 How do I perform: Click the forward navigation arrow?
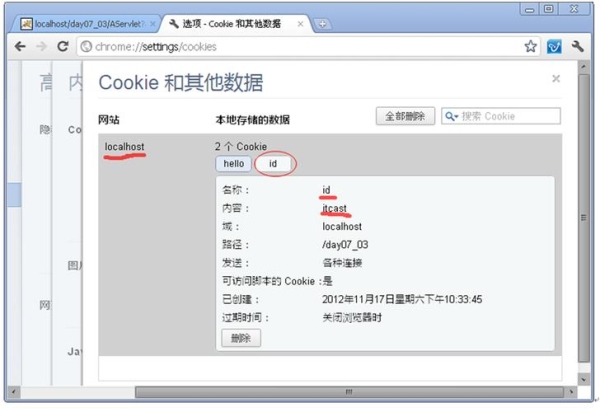click(x=41, y=46)
